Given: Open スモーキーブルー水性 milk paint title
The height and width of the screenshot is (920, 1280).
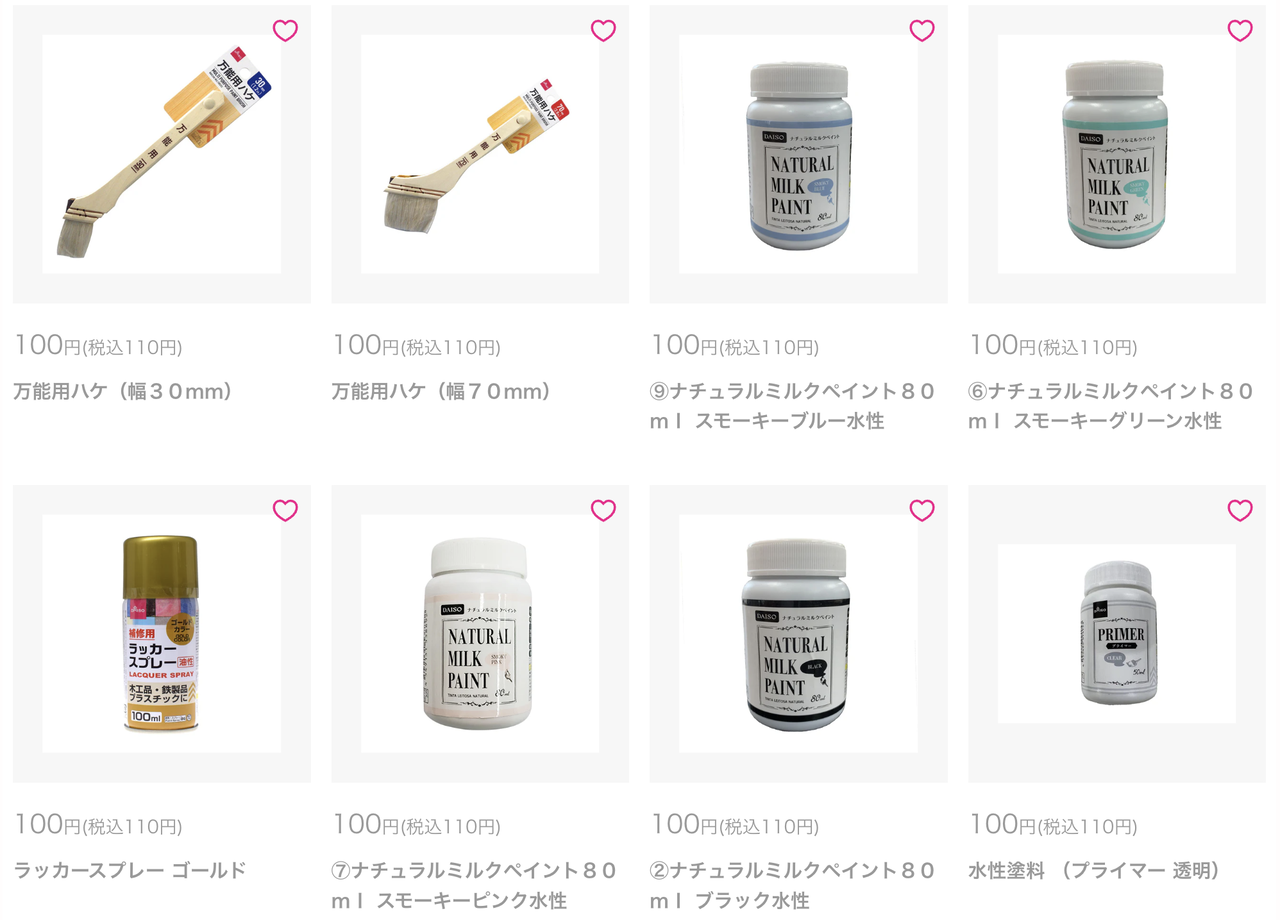Looking at the screenshot, I should 793,406.
